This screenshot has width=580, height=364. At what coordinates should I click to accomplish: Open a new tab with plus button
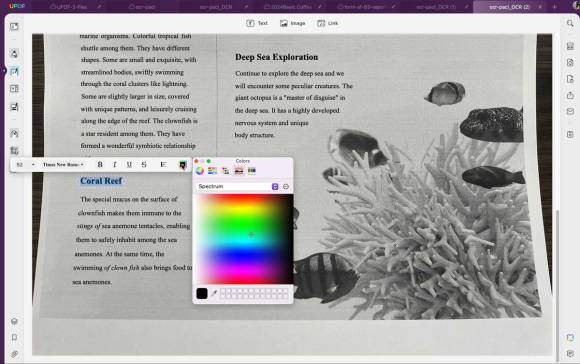point(554,7)
